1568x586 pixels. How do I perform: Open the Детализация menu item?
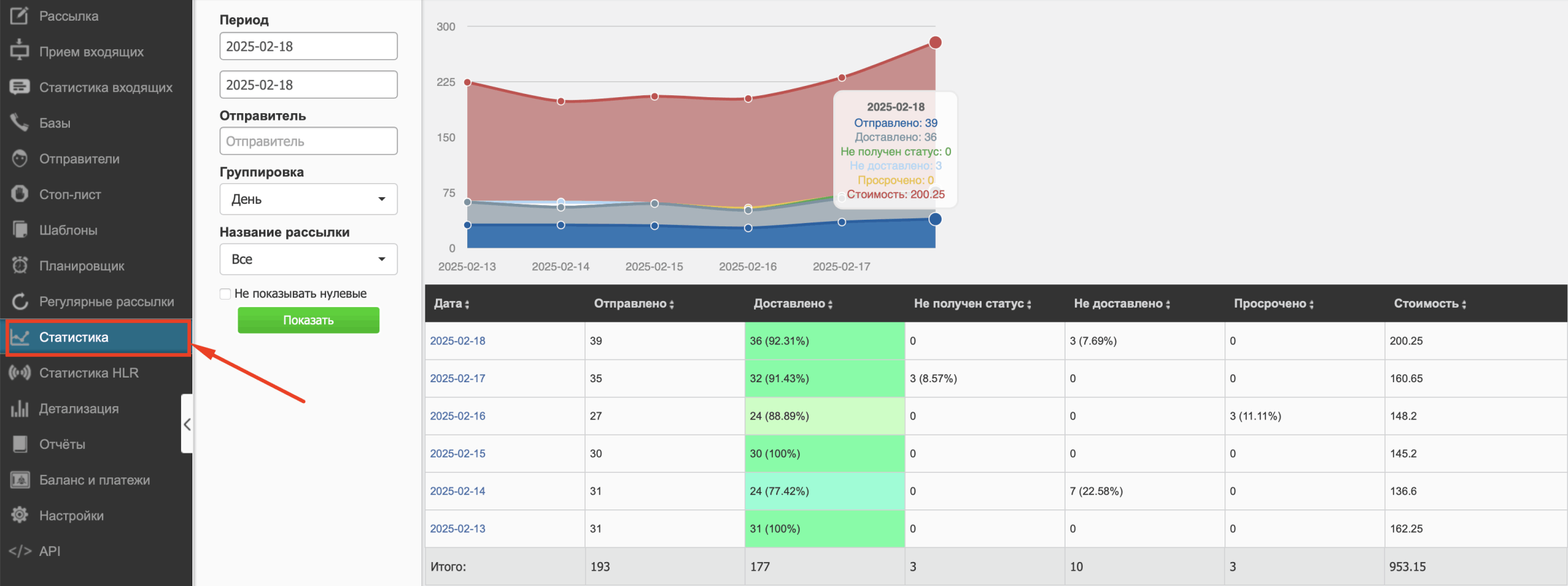tap(79, 408)
